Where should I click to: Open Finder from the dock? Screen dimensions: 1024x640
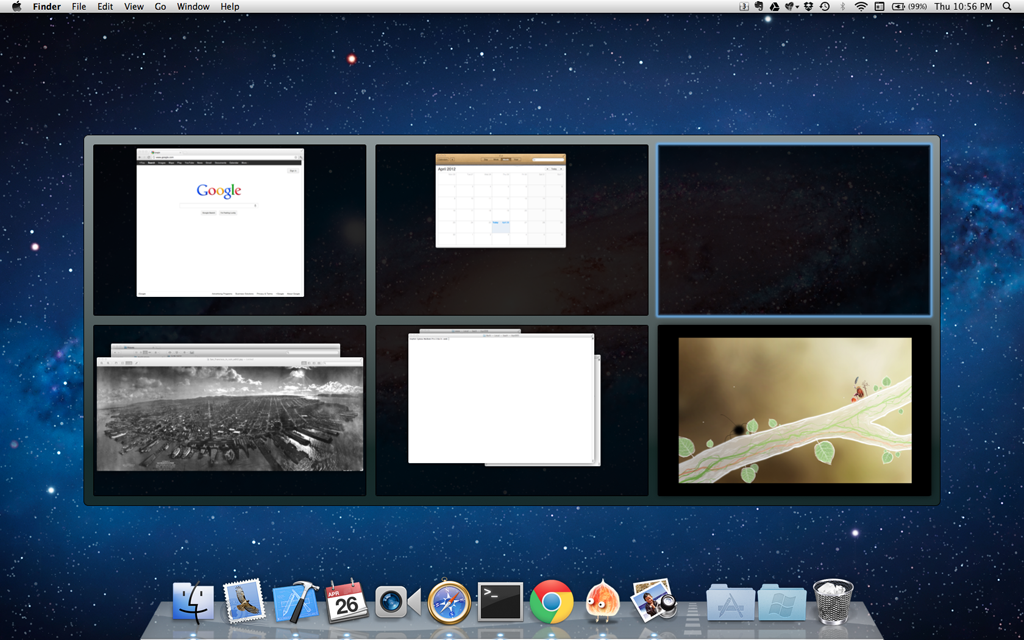coord(193,602)
